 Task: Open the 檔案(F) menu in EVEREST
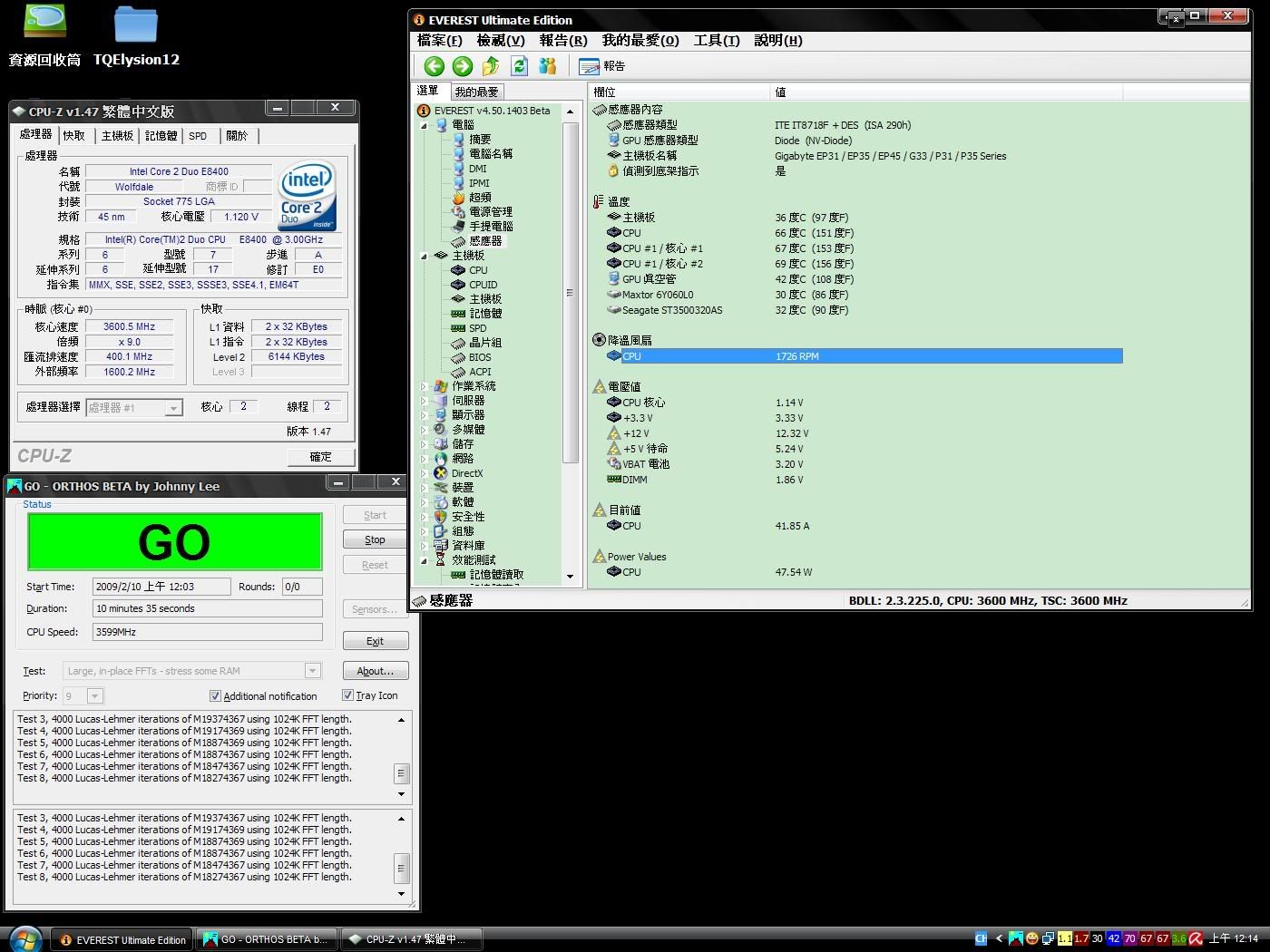point(440,41)
